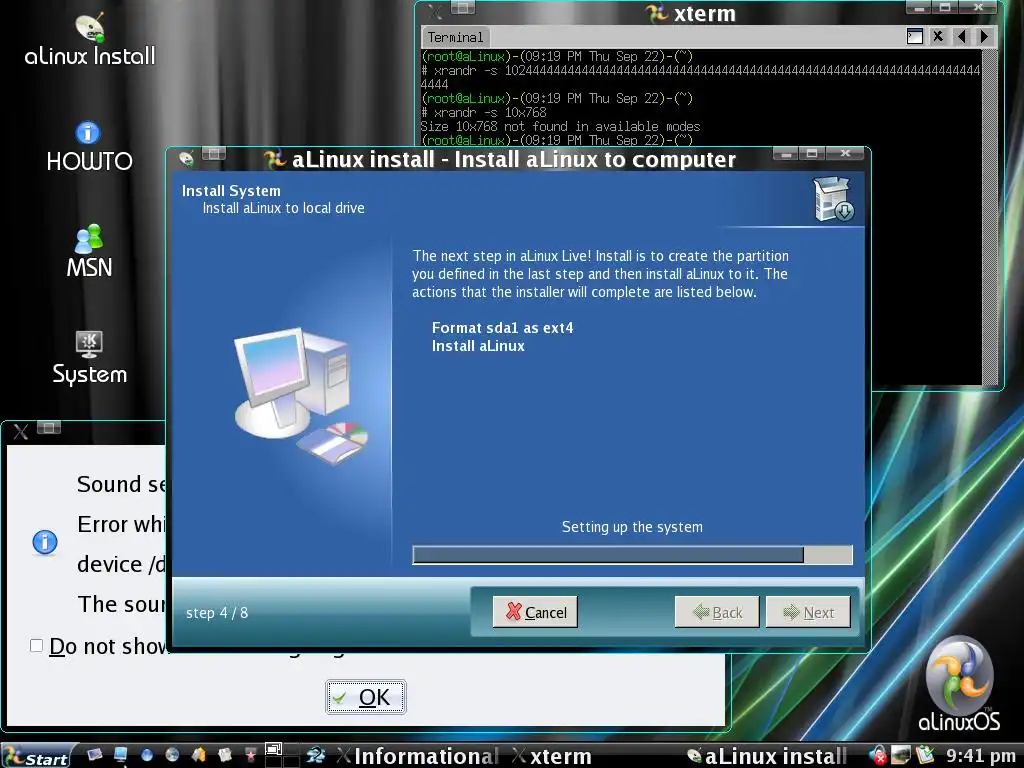
Task: Go to next tab using xterm right arrow
Action: click(985, 37)
